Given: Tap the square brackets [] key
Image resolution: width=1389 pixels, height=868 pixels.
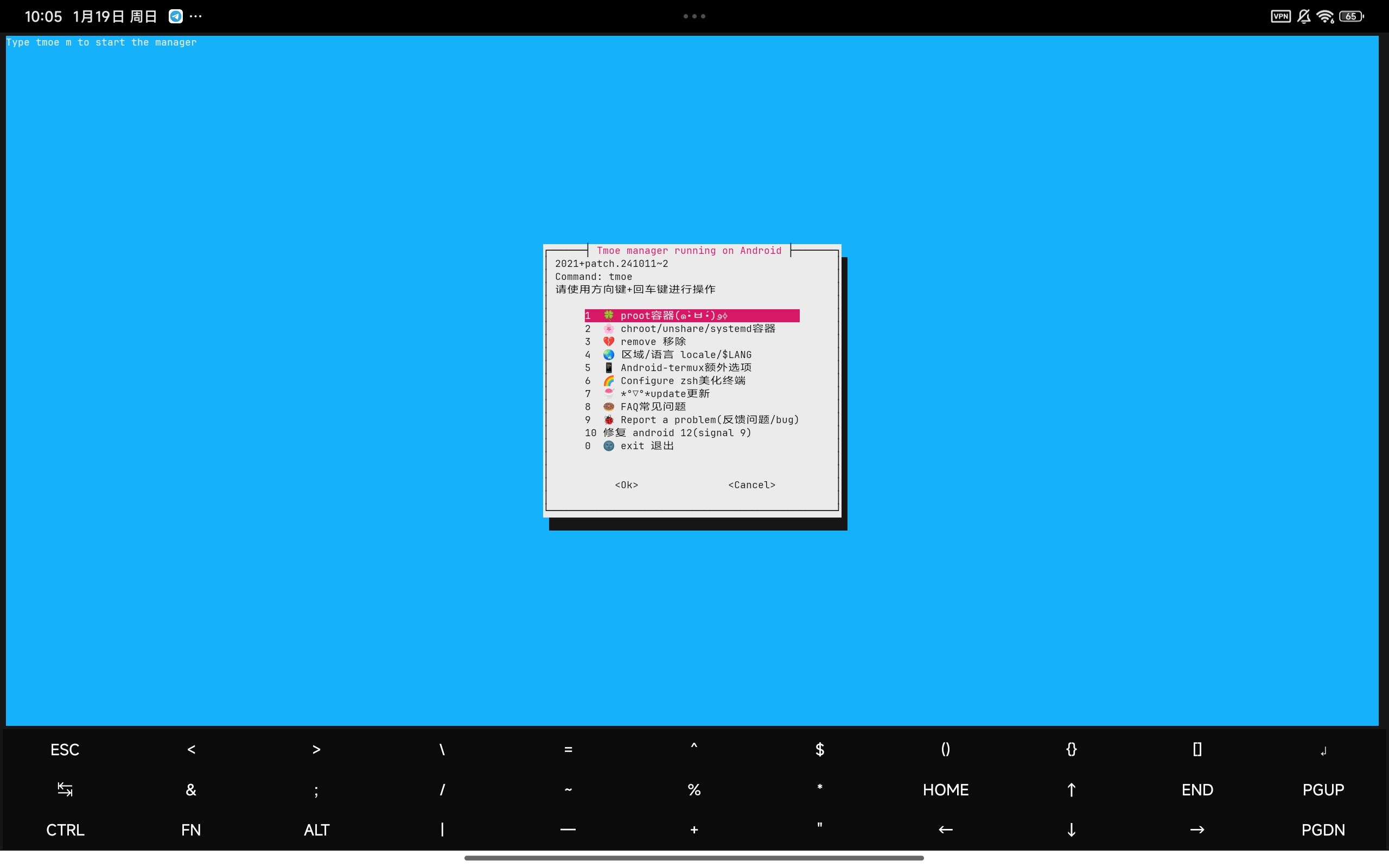Looking at the screenshot, I should click(x=1197, y=750).
